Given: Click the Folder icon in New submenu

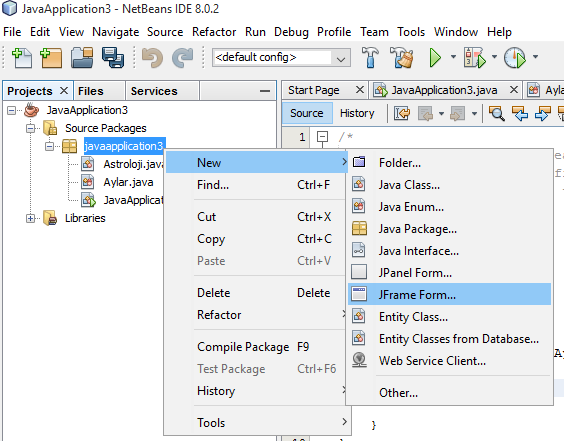Looking at the screenshot, I should tap(359, 162).
